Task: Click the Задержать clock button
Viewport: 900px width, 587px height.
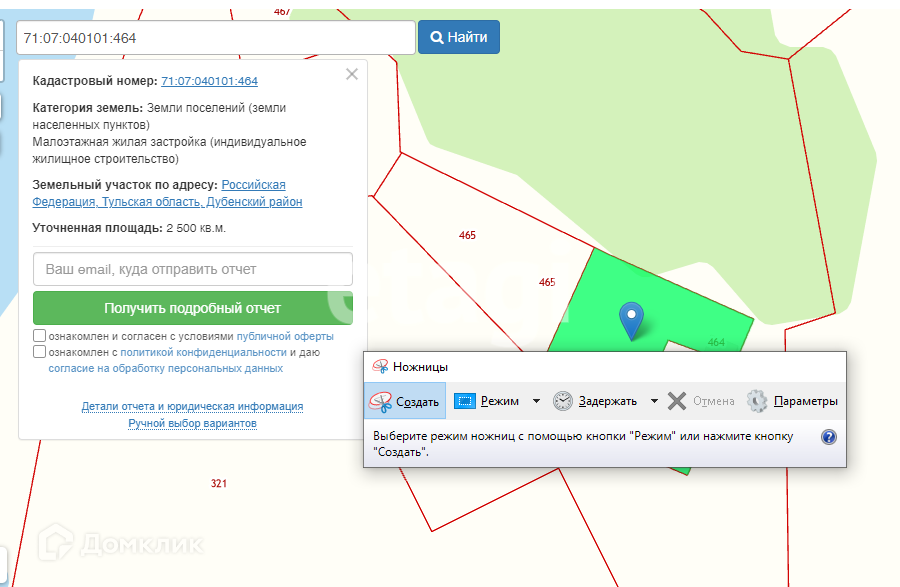Action: [595, 401]
